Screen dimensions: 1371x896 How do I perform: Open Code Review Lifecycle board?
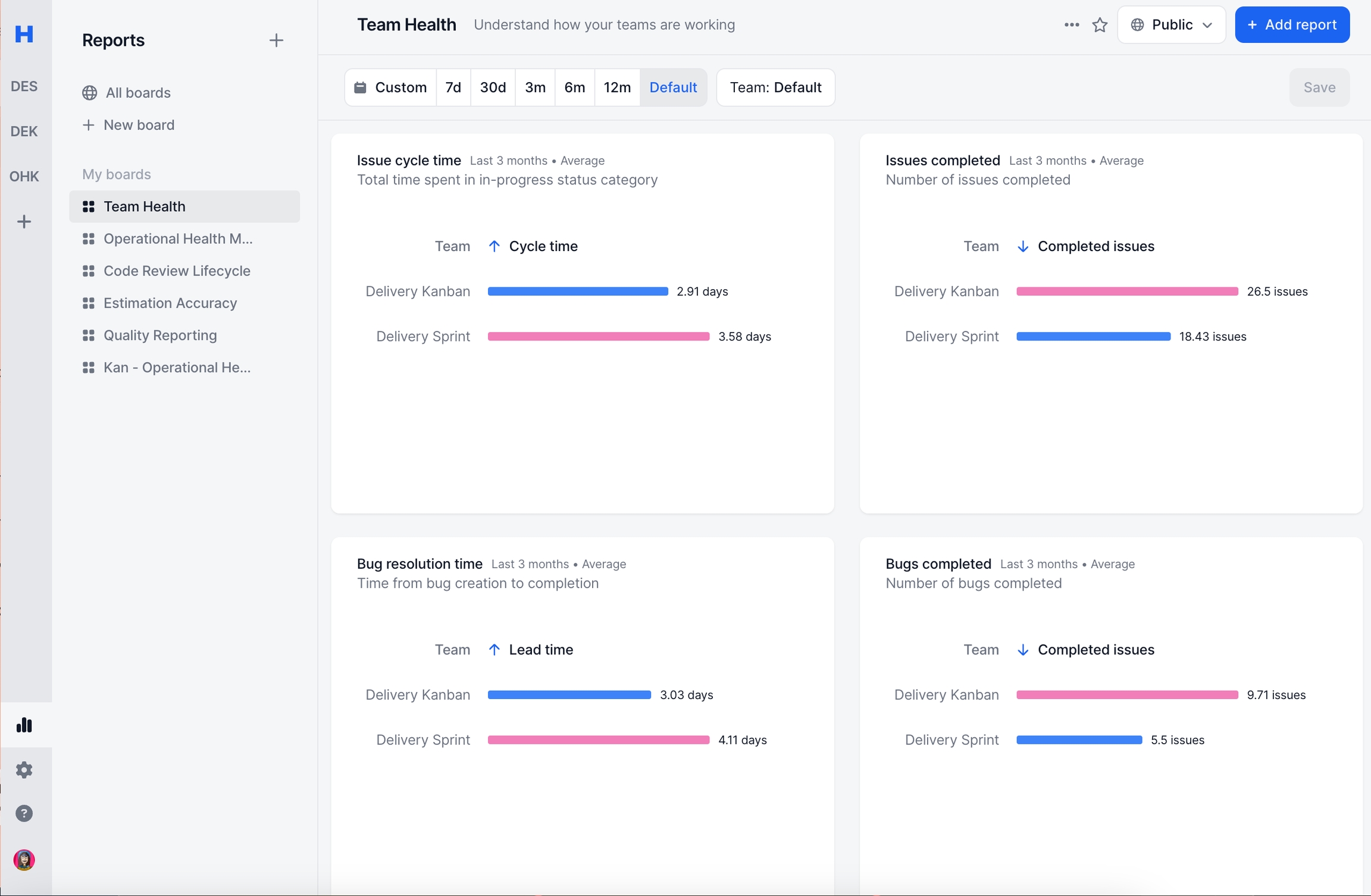[177, 271]
